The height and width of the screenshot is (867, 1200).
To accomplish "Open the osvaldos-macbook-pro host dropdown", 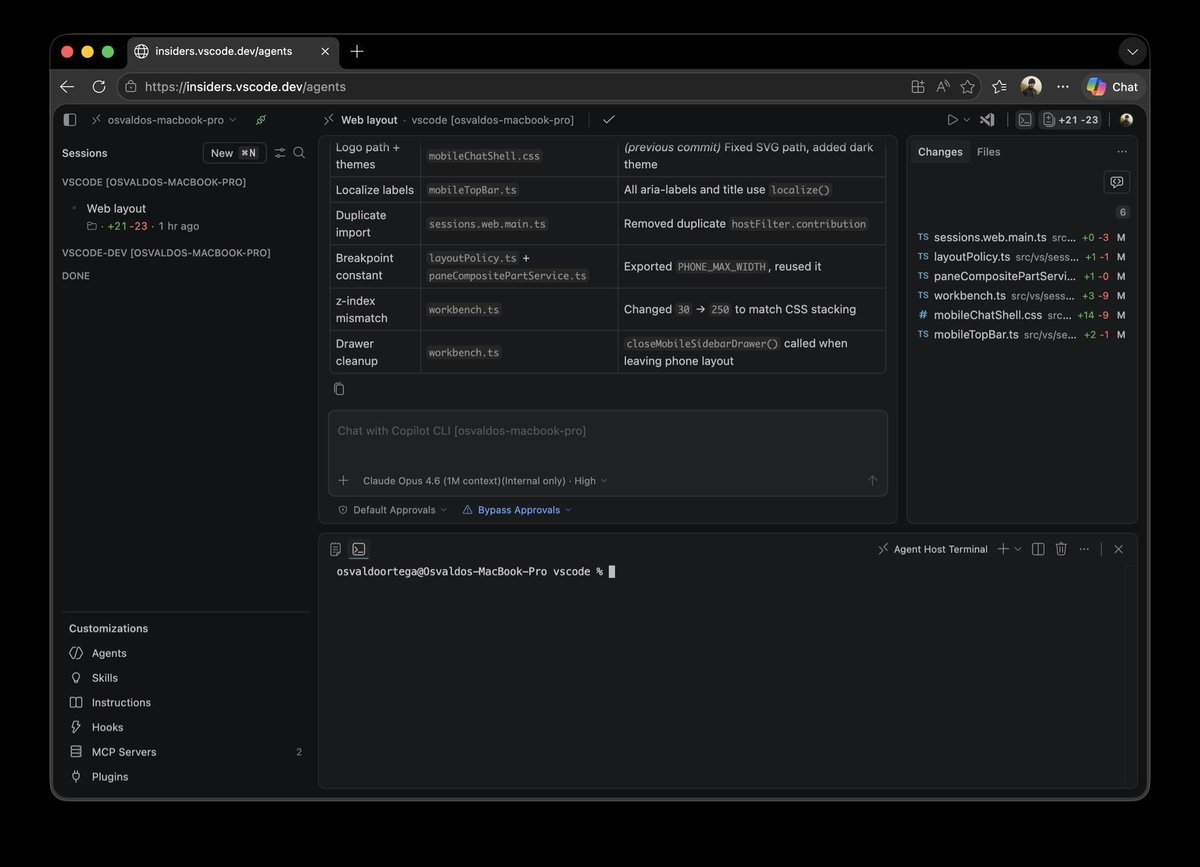I will point(164,120).
